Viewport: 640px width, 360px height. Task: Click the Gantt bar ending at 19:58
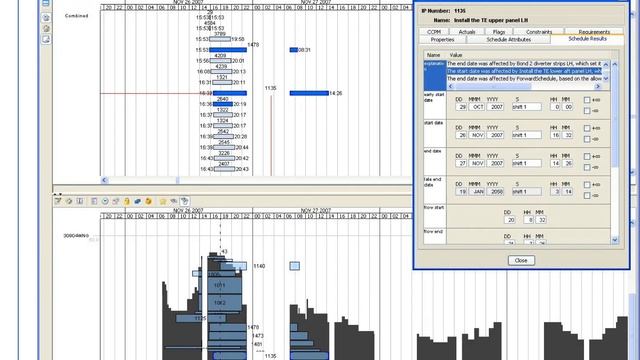tap(220, 39)
